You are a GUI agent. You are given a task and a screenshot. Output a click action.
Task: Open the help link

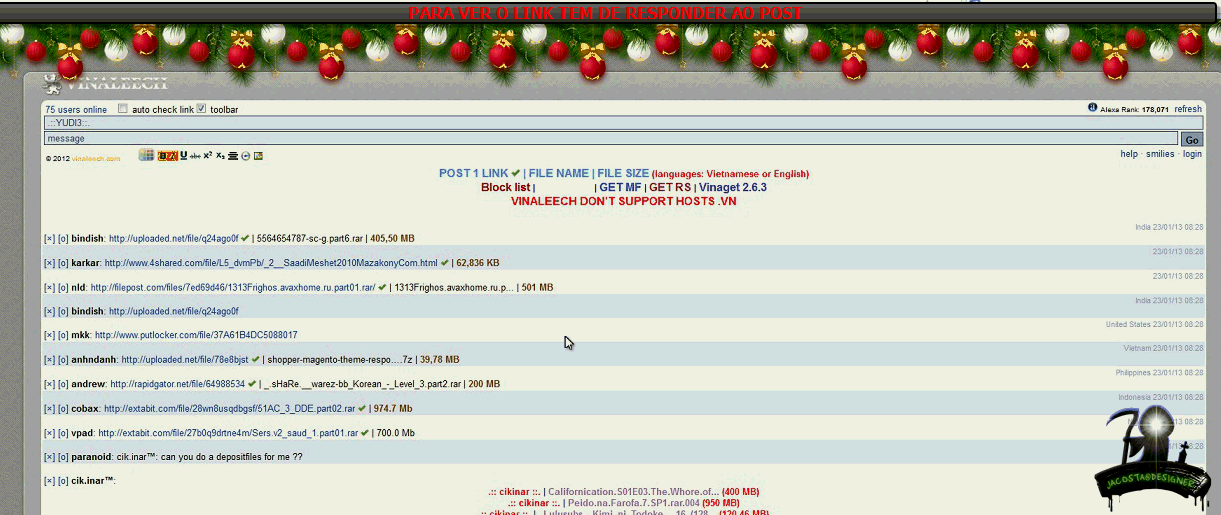(x=1128, y=154)
